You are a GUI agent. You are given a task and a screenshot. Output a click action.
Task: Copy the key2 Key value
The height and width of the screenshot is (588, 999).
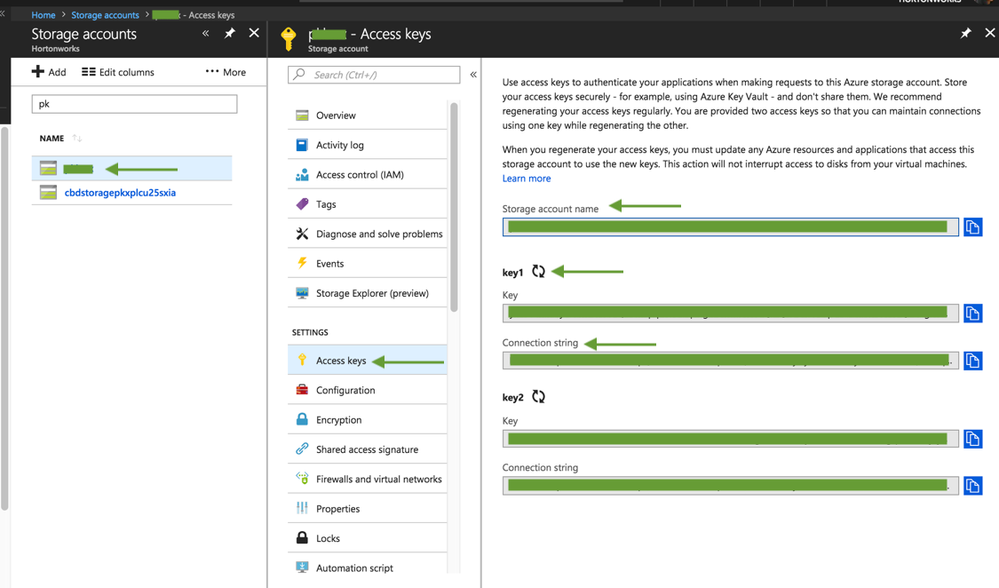click(x=973, y=438)
